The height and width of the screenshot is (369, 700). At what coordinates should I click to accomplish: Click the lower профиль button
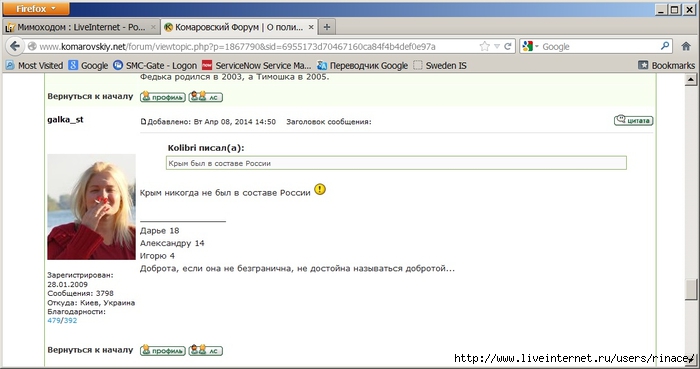162,351
